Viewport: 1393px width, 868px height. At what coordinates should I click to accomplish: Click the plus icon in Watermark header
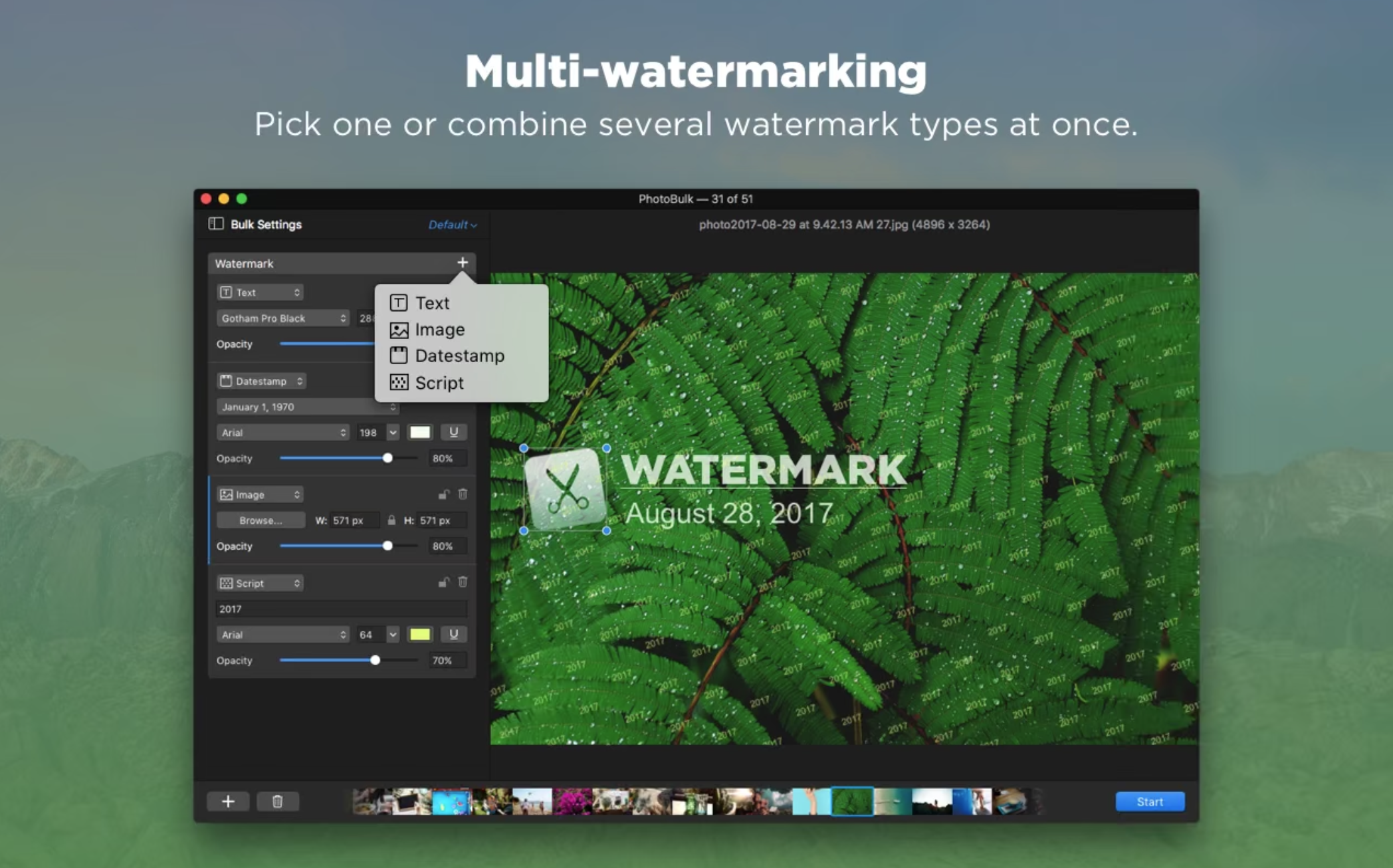point(463,263)
